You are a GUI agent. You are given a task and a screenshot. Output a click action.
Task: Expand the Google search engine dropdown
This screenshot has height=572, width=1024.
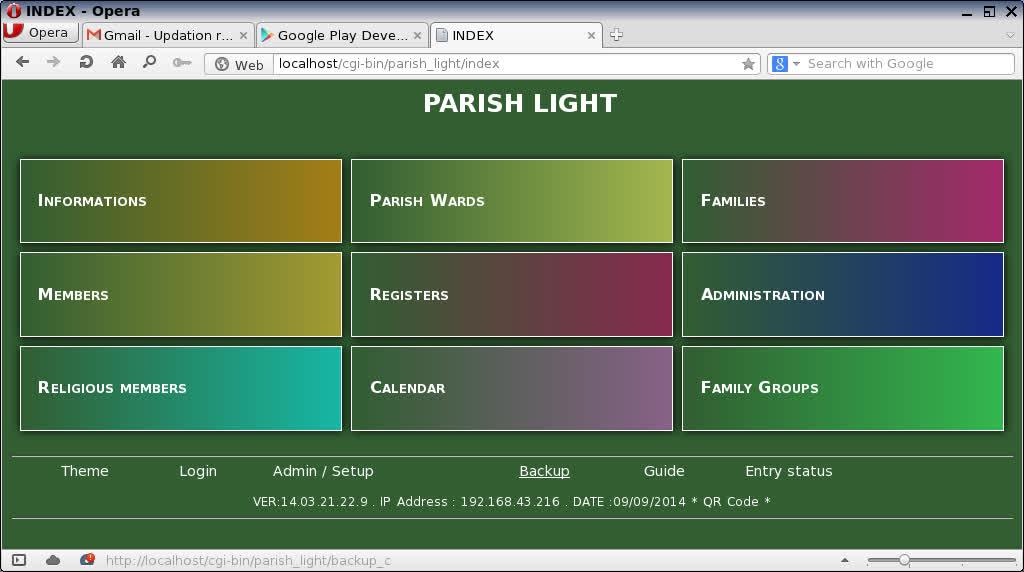click(796, 64)
